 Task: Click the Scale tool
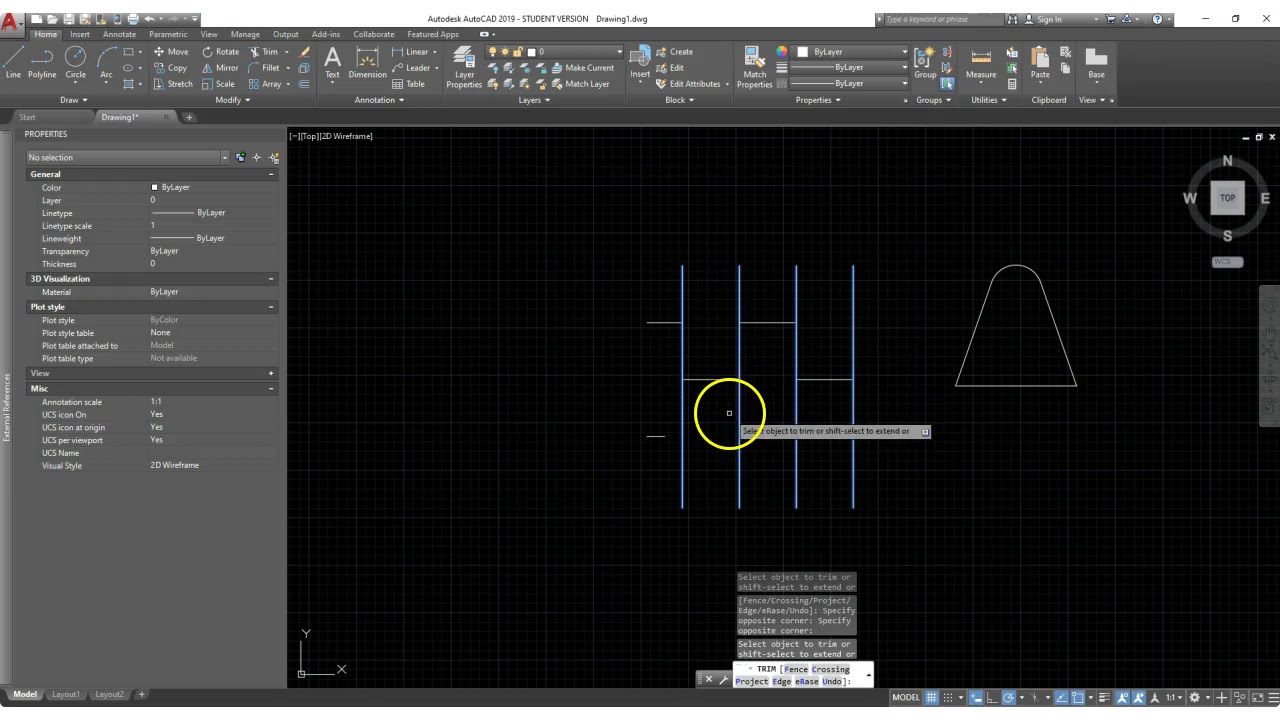click(x=219, y=84)
